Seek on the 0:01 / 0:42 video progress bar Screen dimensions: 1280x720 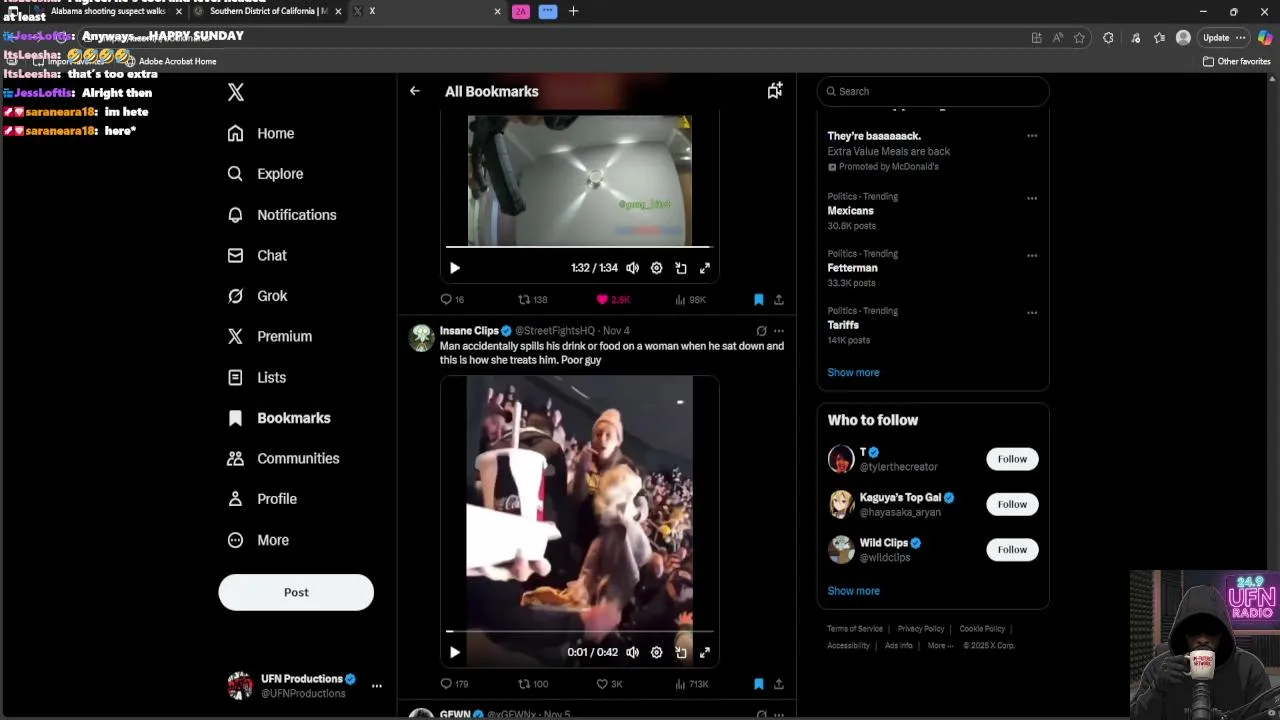579,631
